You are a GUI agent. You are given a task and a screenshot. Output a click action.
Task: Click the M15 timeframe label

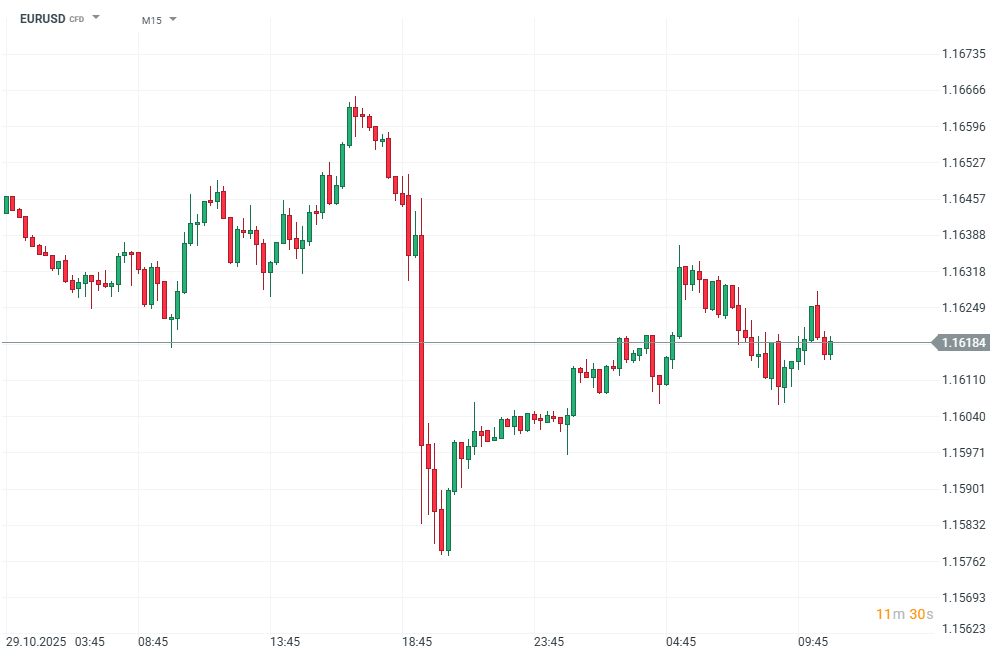pyautogui.click(x=151, y=20)
